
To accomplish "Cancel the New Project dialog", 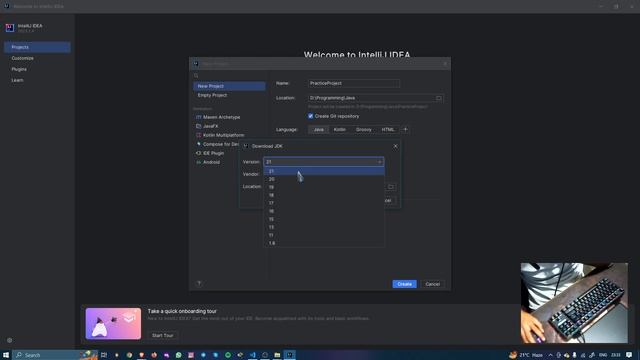I will pos(432,284).
